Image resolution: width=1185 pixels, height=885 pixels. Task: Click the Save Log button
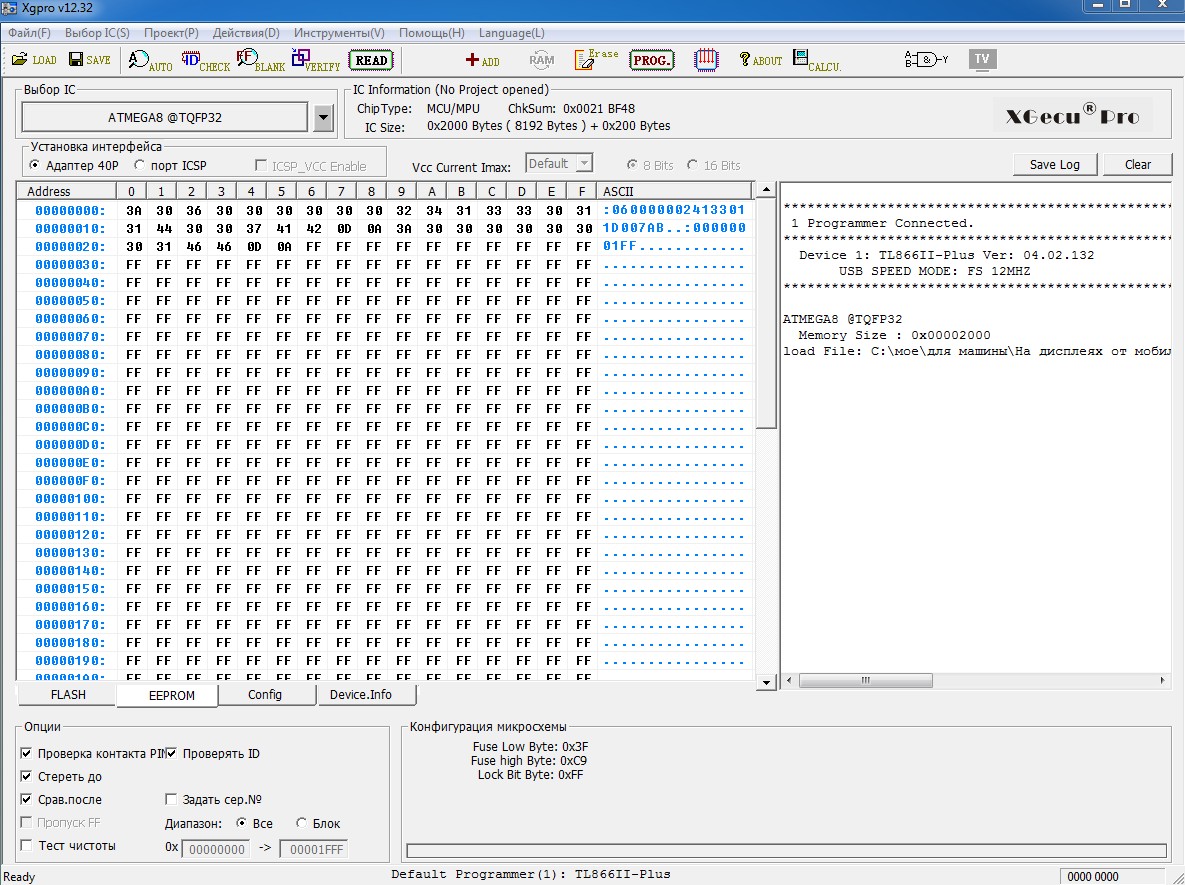click(1054, 165)
